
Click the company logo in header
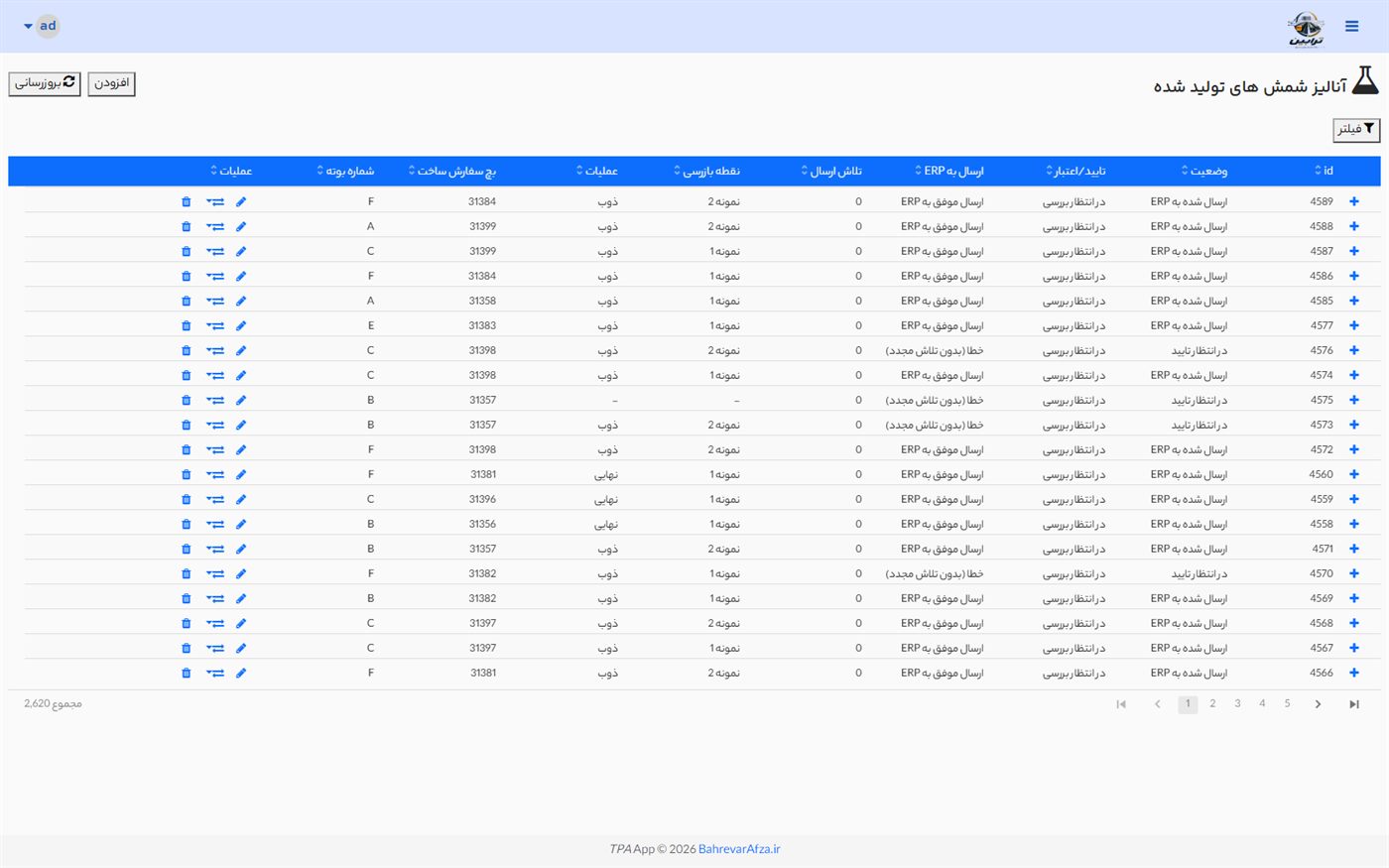tap(1306, 28)
